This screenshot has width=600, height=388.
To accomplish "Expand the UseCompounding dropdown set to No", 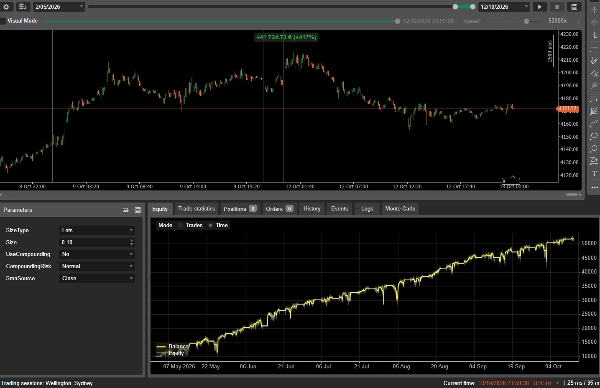I will click(97, 254).
